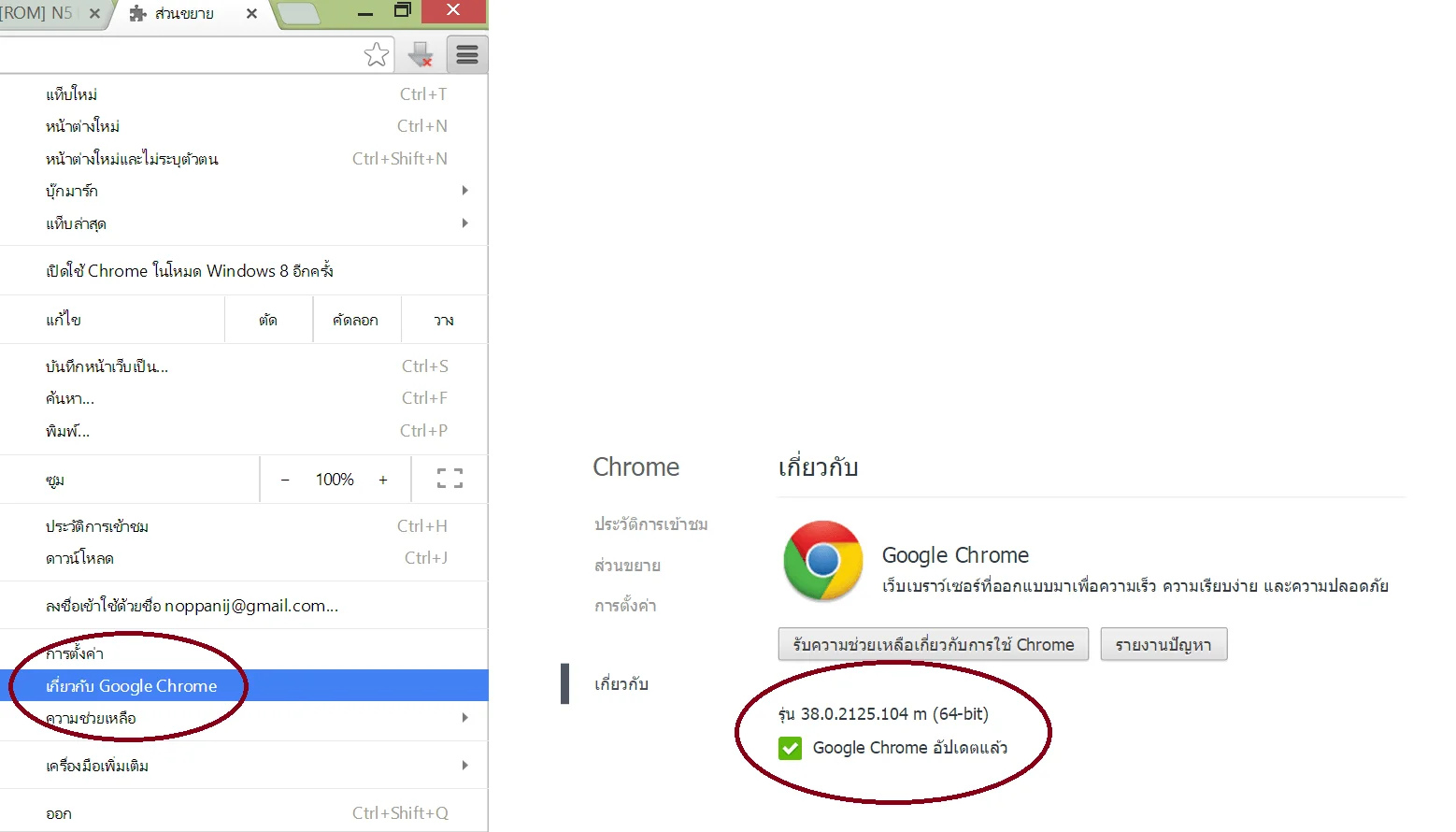The height and width of the screenshot is (832, 1456).
Task: Click the bookmark star icon
Action: click(x=377, y=55)
